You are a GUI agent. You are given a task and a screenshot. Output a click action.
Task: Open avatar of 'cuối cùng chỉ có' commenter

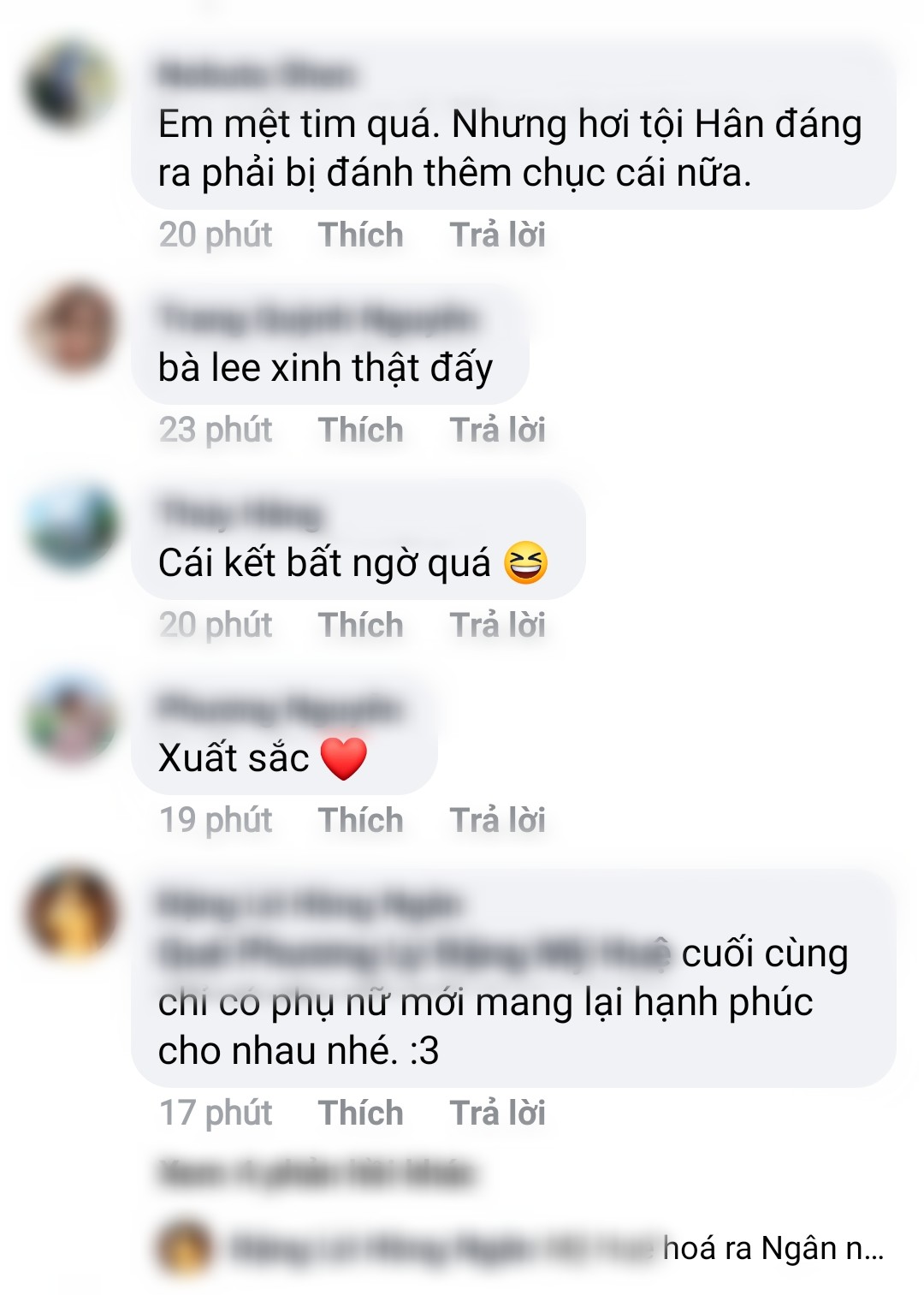pyautogui.click(x=72, y=914)
